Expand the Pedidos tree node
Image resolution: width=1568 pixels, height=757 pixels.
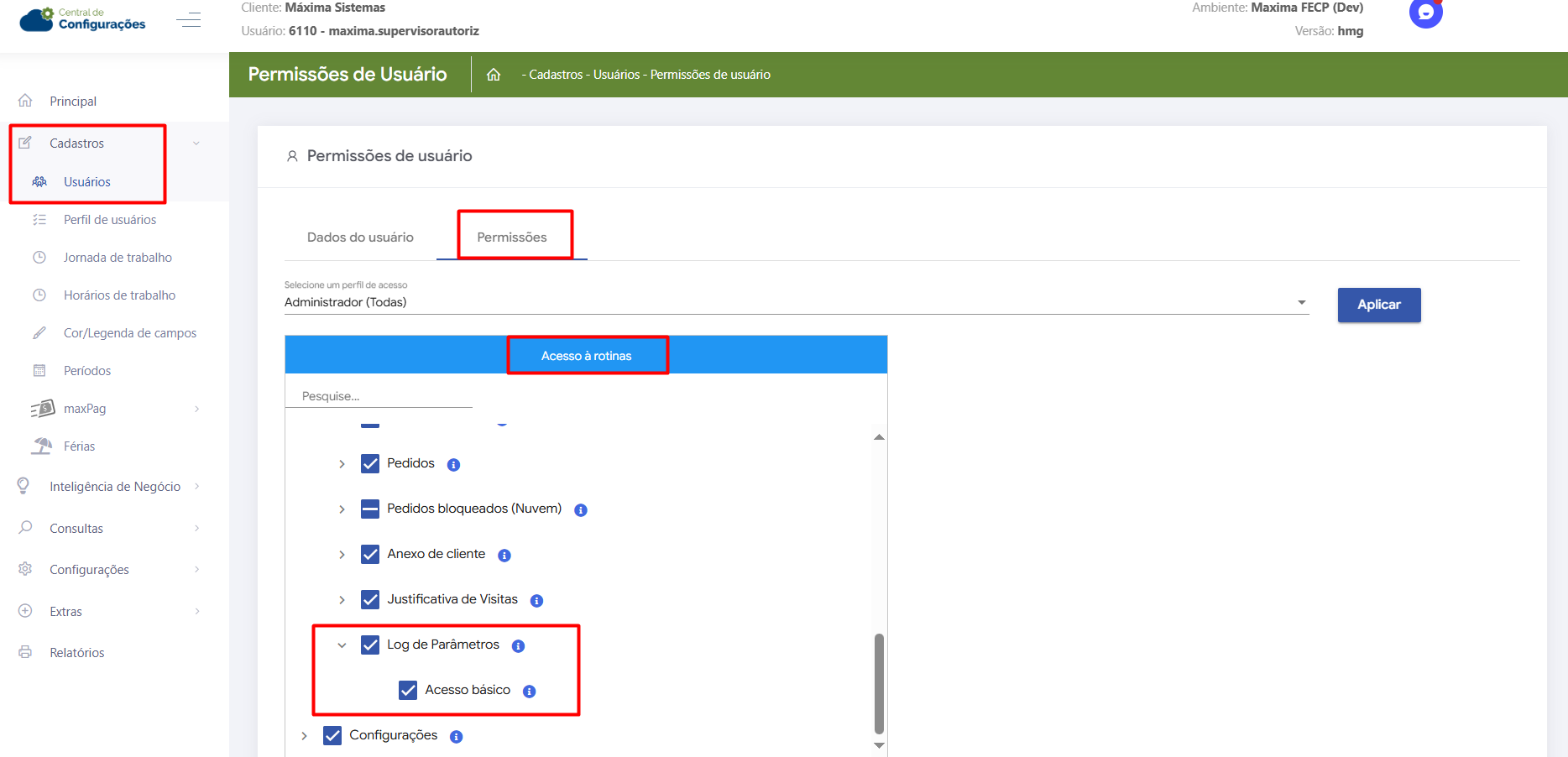pos(342,464)
